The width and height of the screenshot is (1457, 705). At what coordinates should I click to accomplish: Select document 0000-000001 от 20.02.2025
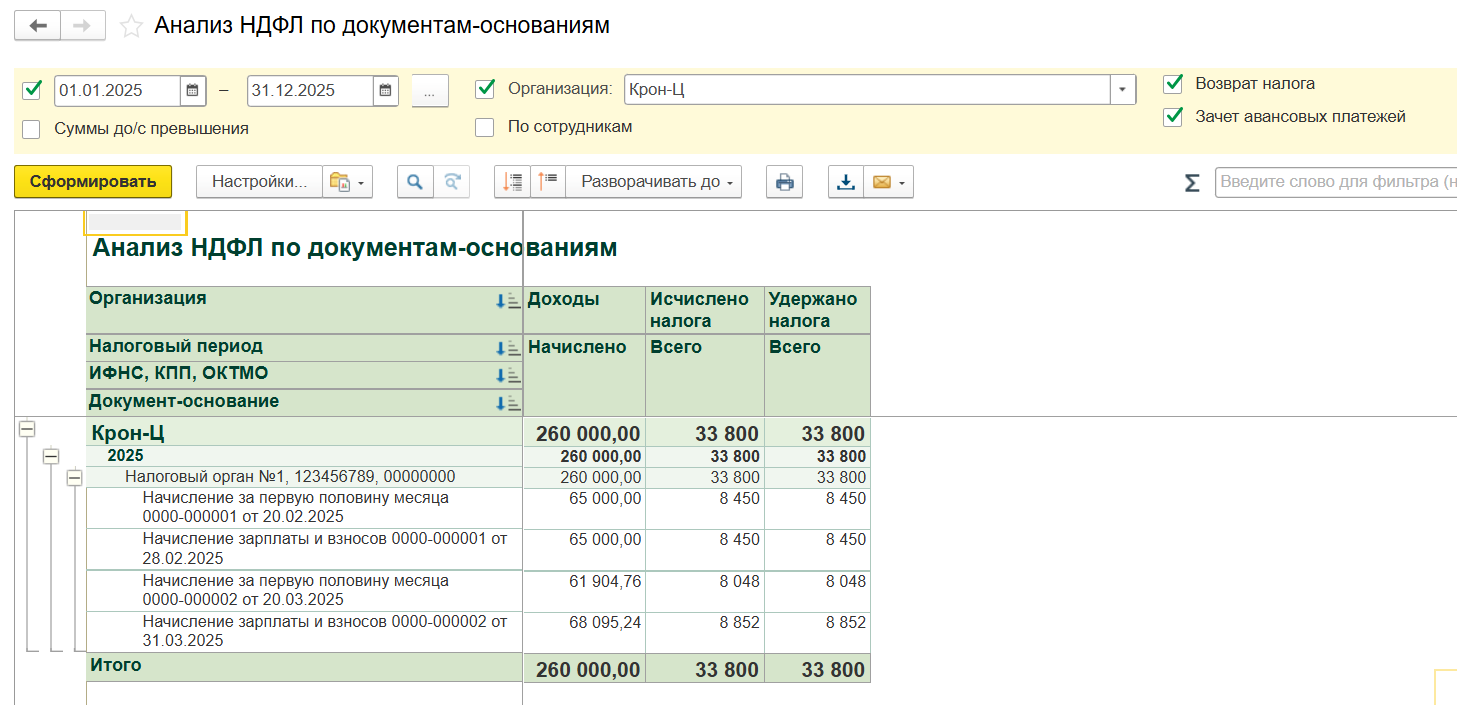304,508
